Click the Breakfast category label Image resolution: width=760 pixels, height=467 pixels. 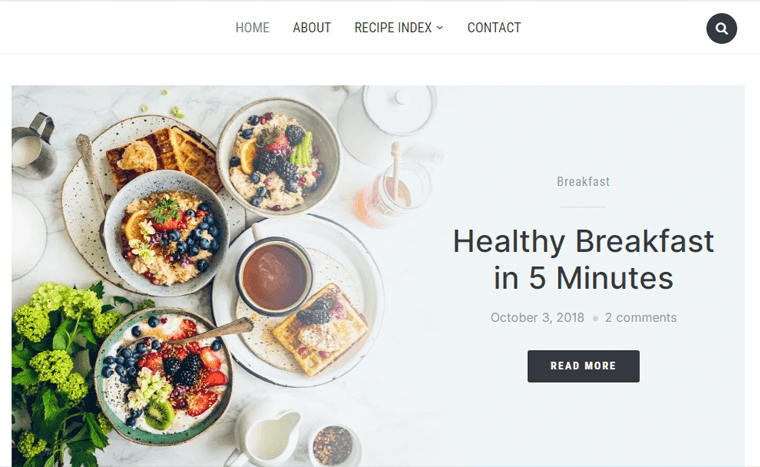[583, 182]
